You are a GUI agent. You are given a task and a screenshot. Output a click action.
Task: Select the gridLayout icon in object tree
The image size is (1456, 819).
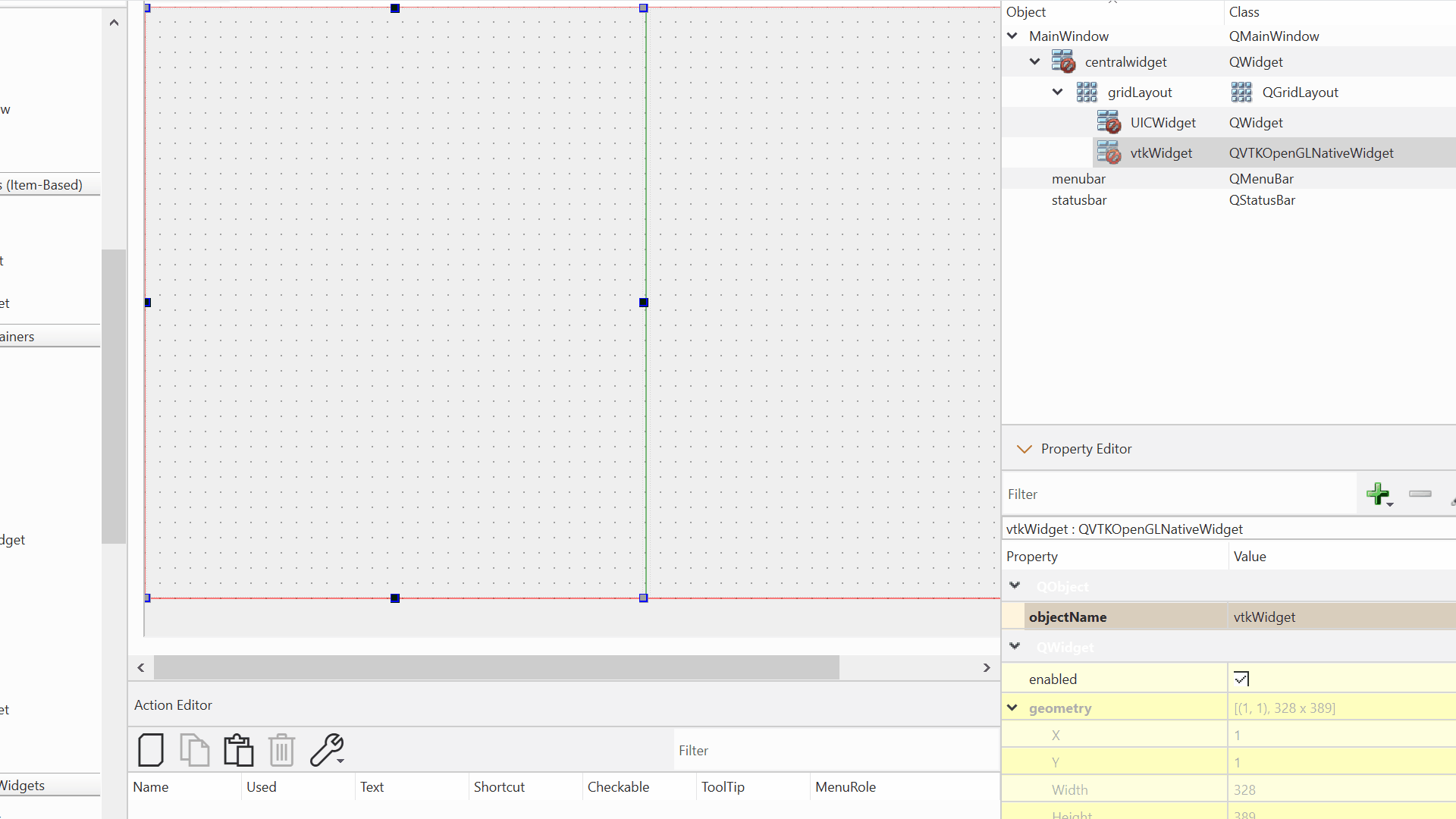tap(1087, 93)
